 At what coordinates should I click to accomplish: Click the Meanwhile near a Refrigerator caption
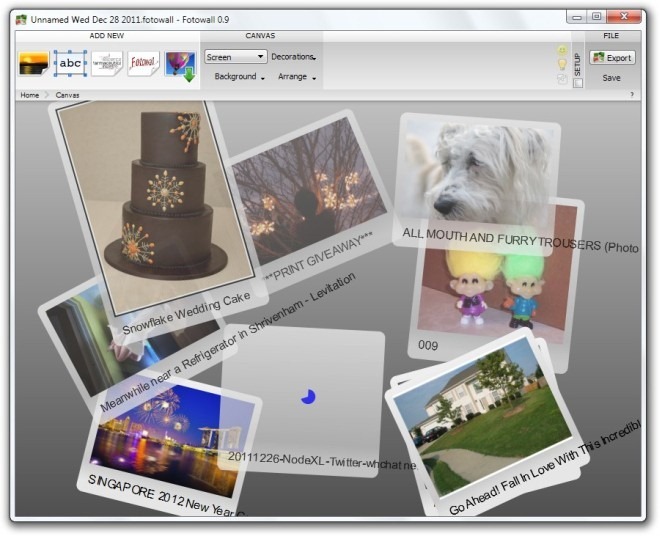click(x=227, y=342)
